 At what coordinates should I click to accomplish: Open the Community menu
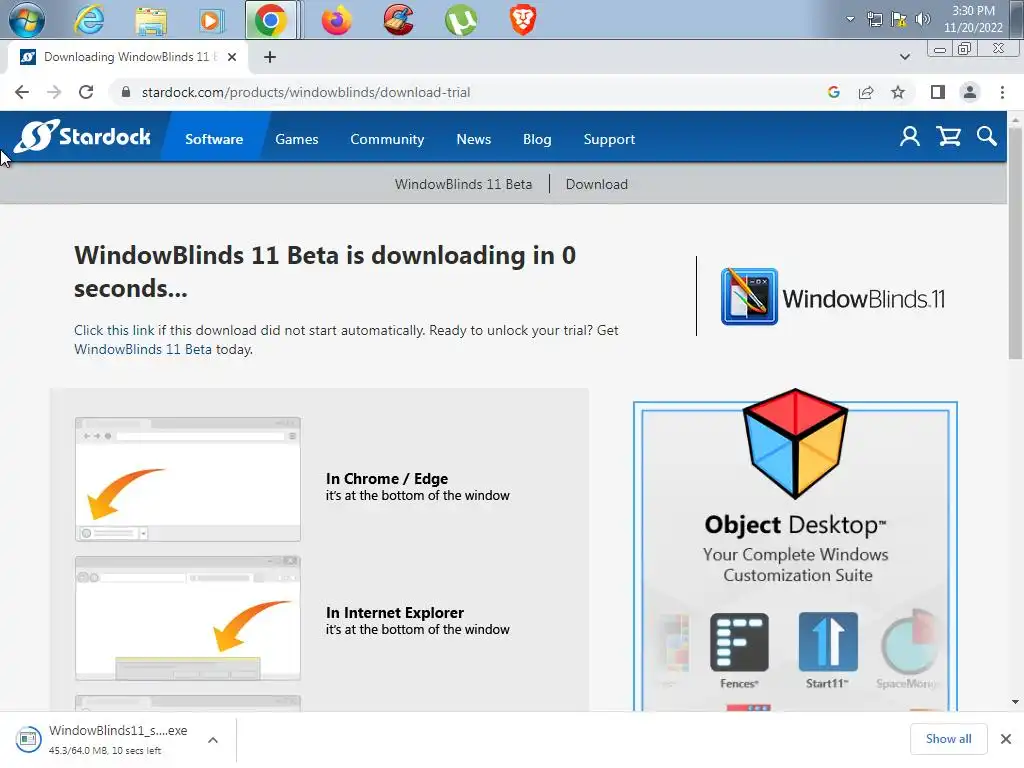click(x=387, y=139)
